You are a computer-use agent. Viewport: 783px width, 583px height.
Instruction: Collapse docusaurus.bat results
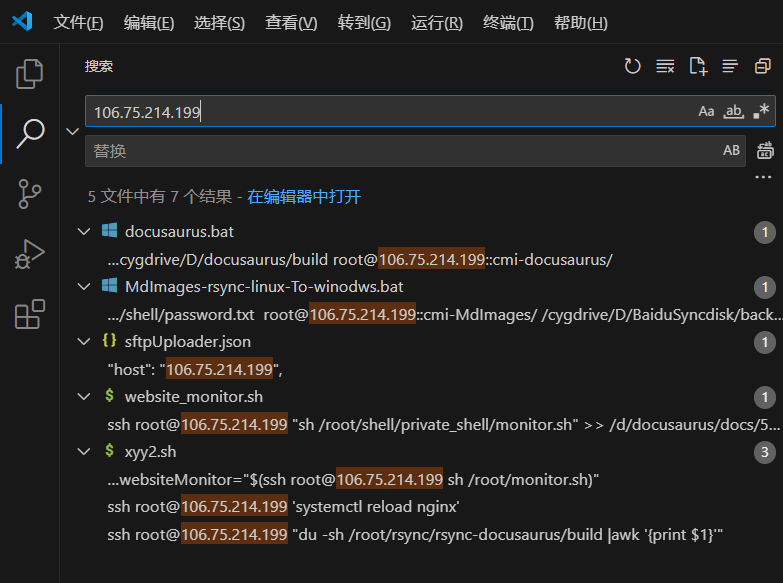[x=84, y=231]
